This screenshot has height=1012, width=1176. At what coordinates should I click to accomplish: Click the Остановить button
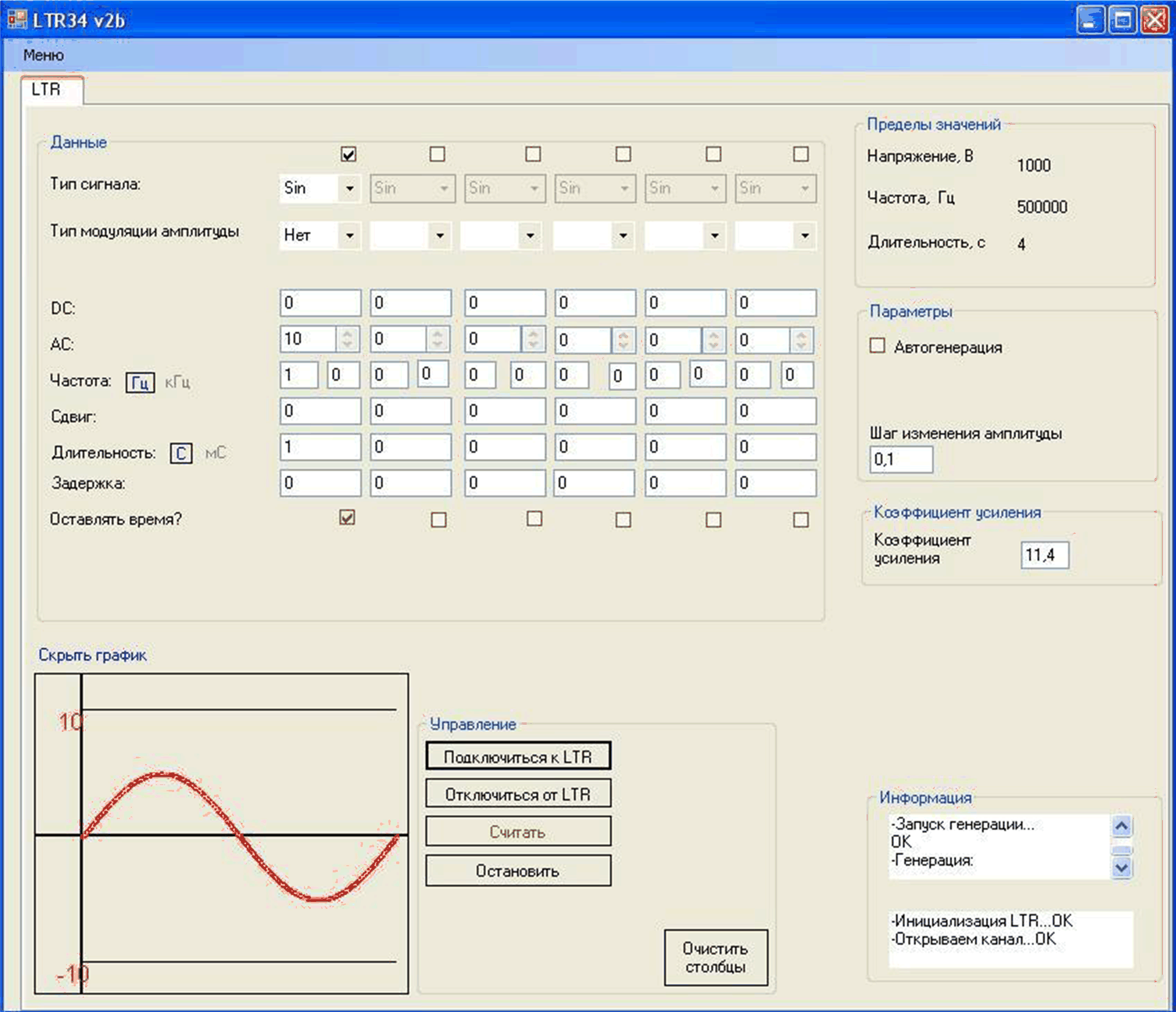pos(518,871)
